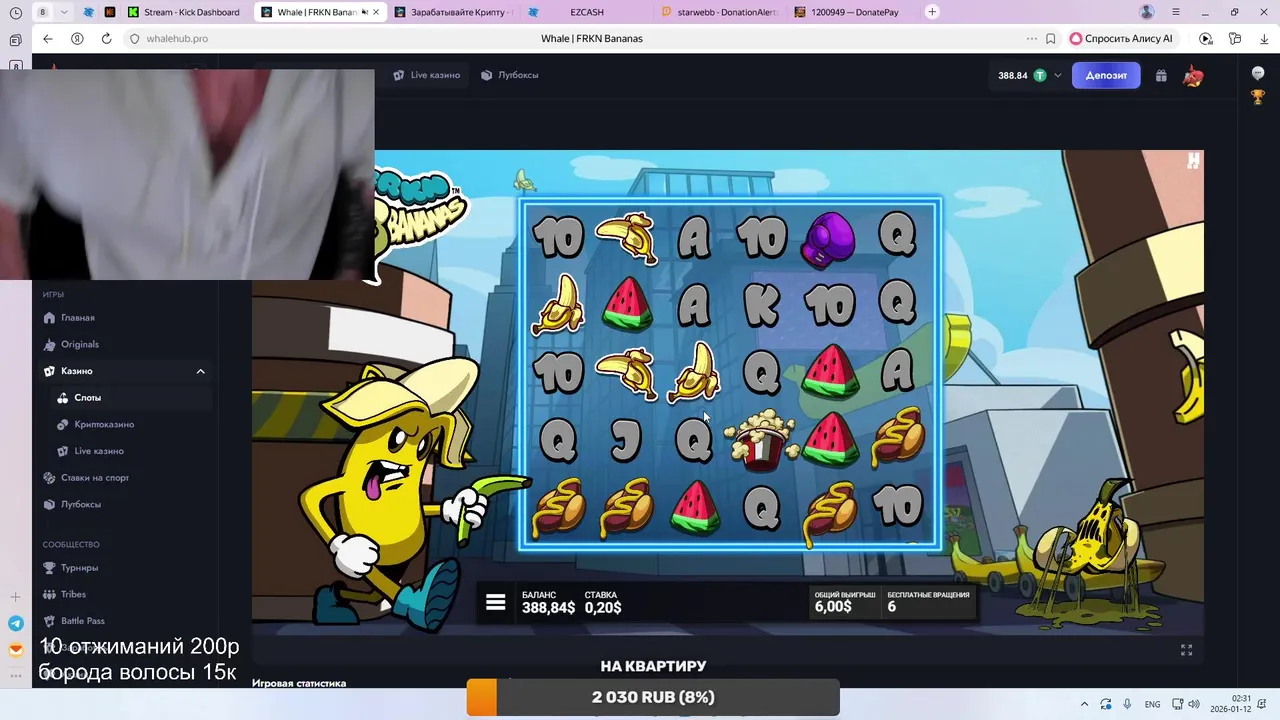Add a new browser tab

pos(932,12)
